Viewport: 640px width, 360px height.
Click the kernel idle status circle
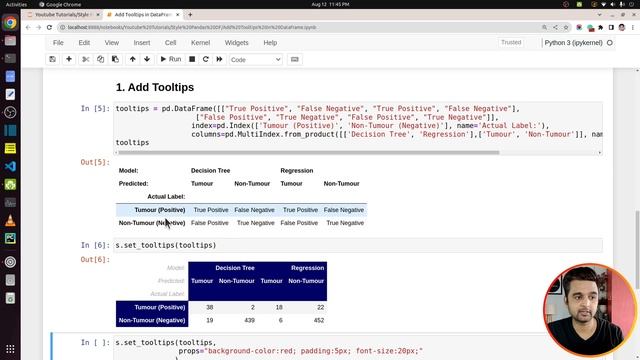tap(610, 42)
